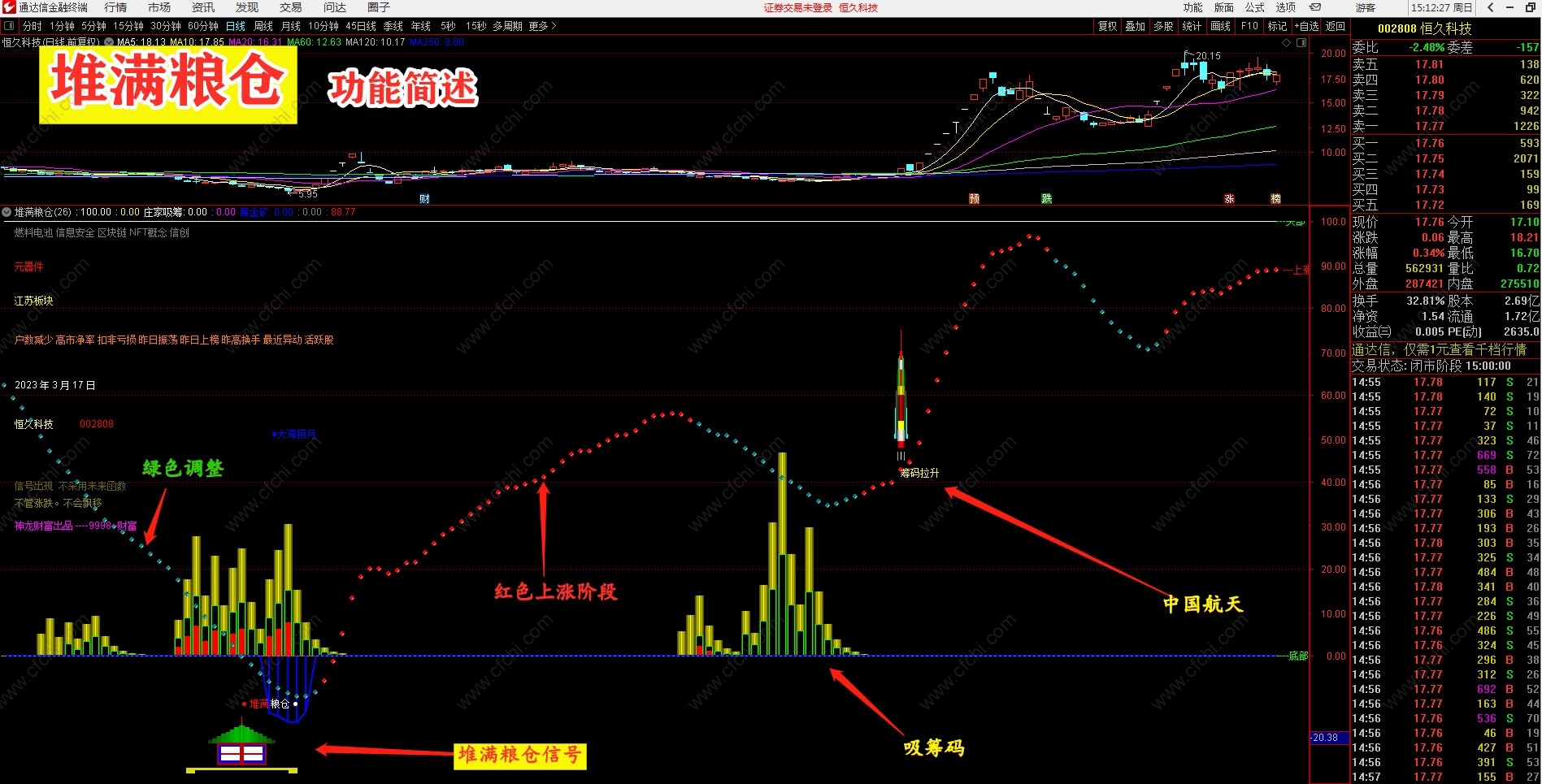
Task: Open the 圈子 menu
Action: 379,7
